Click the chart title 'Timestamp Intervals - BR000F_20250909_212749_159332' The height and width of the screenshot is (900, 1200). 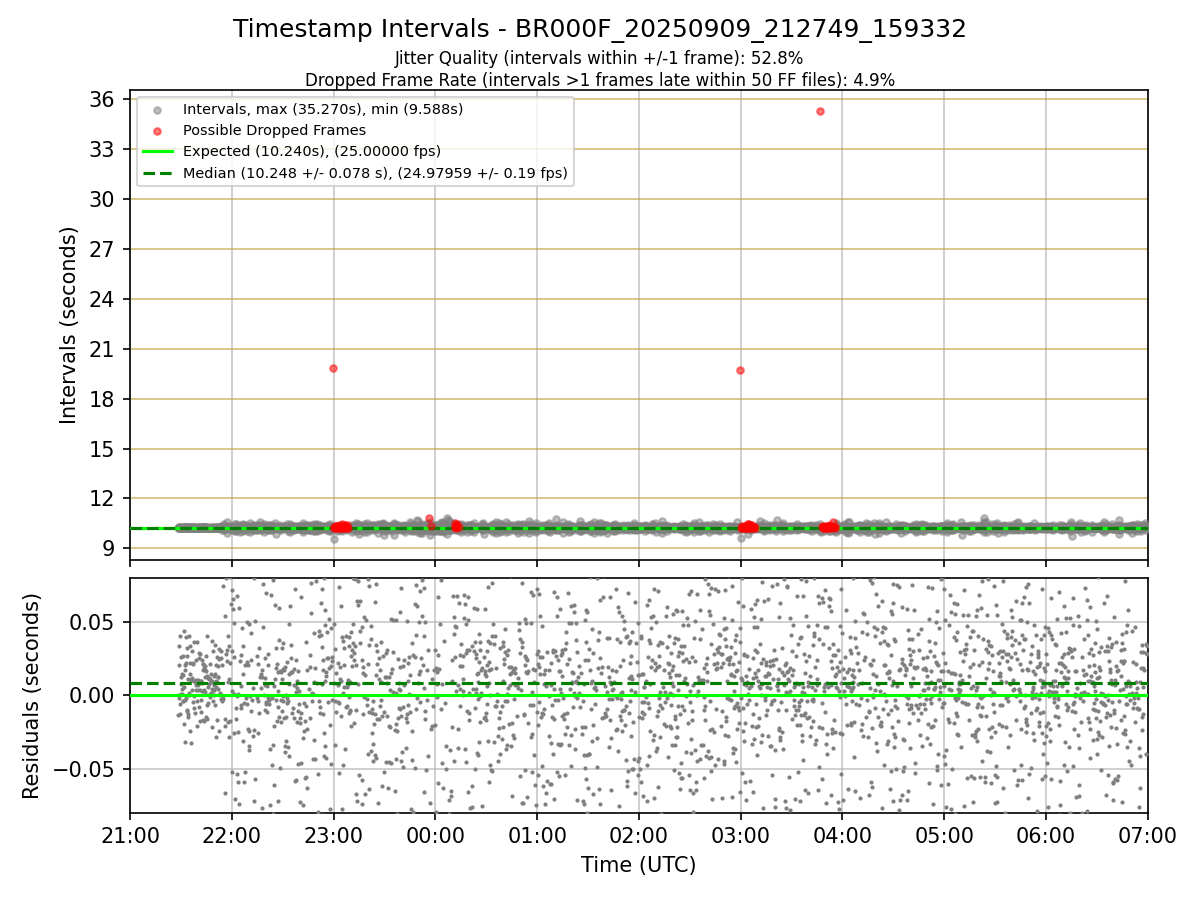[x=600, y=29]
